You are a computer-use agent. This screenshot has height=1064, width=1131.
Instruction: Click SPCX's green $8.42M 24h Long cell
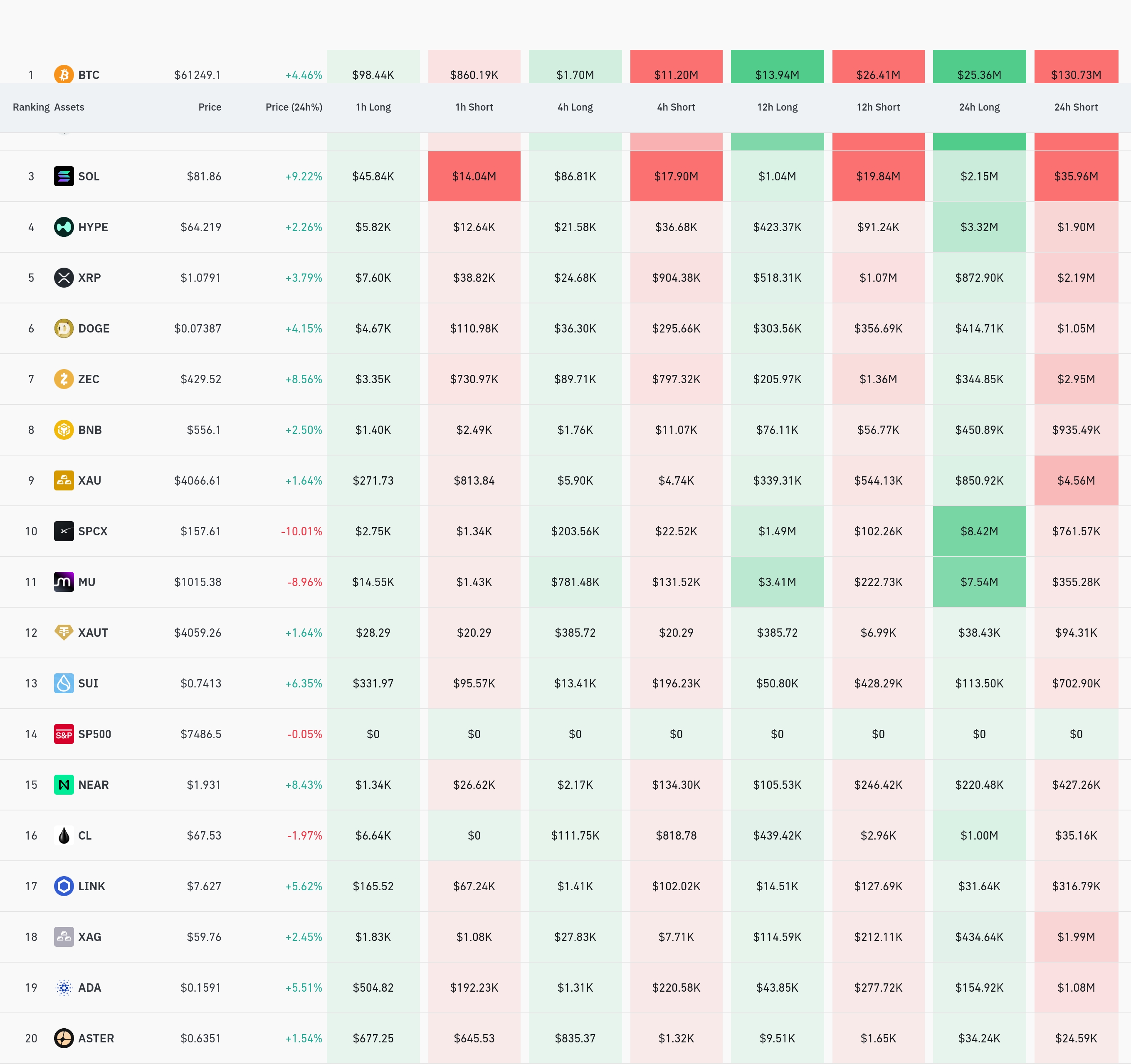(x=979, y=531)
